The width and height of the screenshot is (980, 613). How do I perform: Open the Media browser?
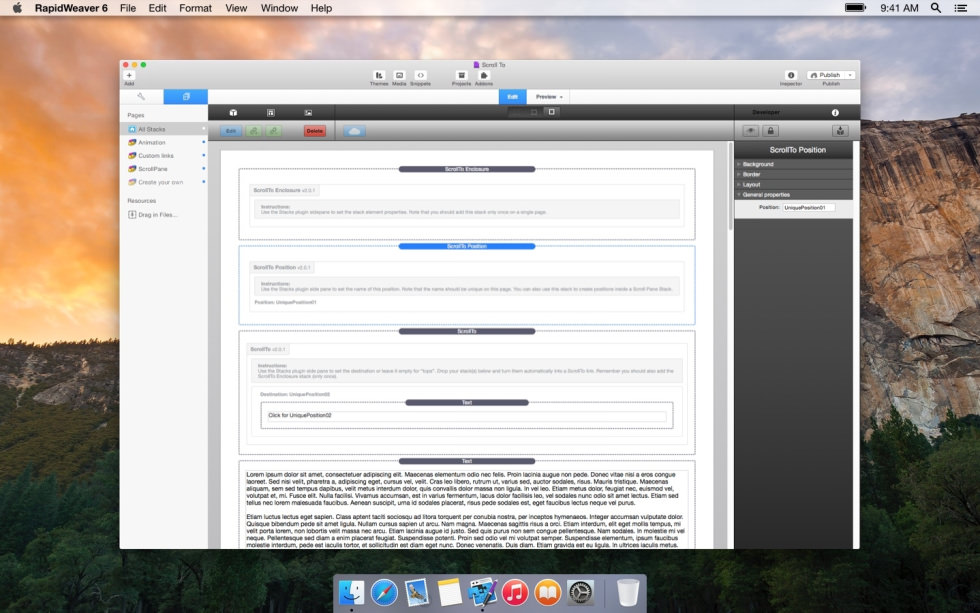[x=399, y=76]
